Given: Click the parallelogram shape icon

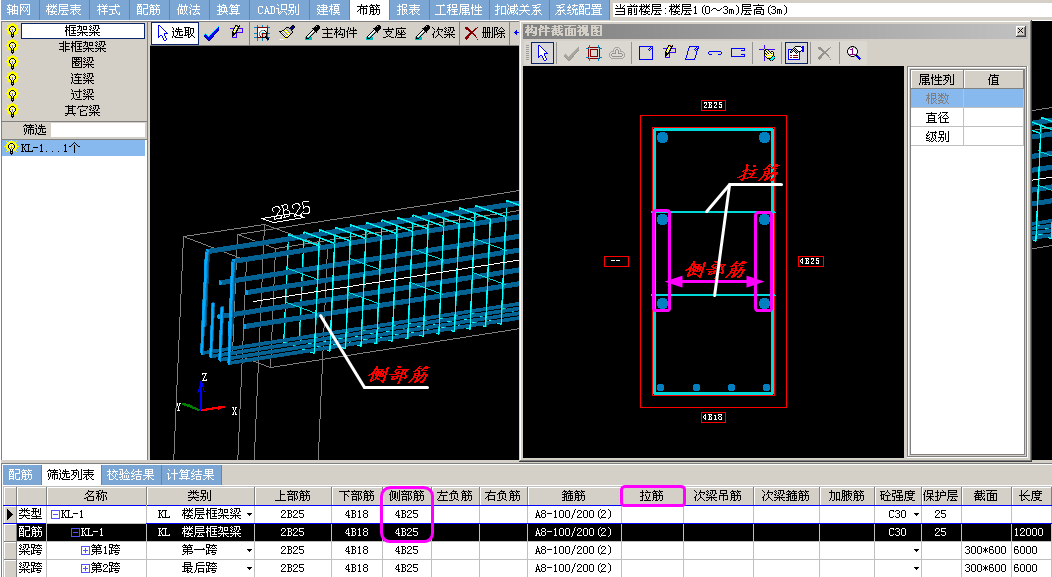Looking at the screenshot, I should (692, 53).
